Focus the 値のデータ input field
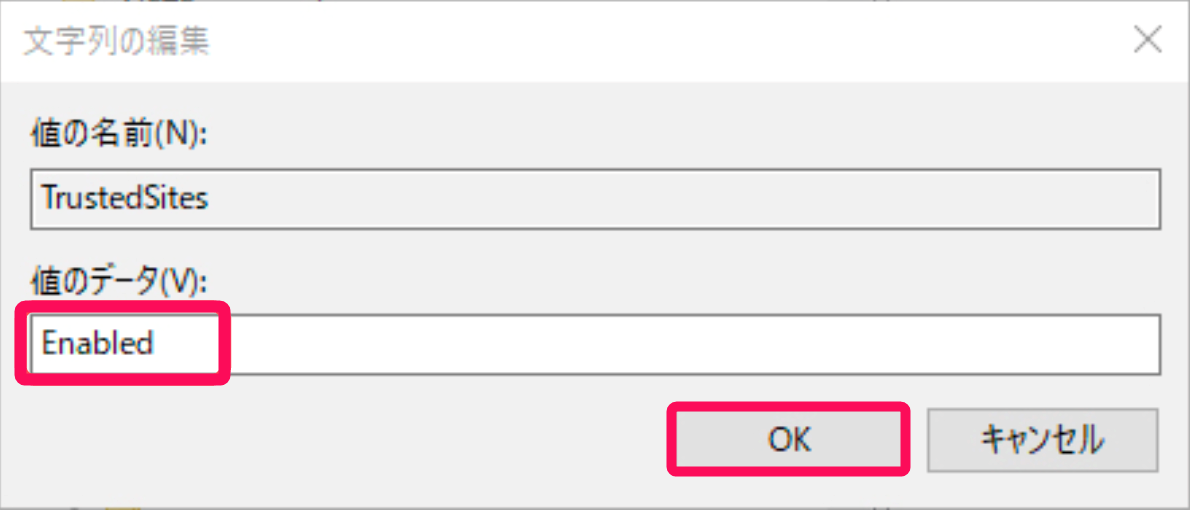The height and width of the screenshot is (510, 1190). [595, 344]
